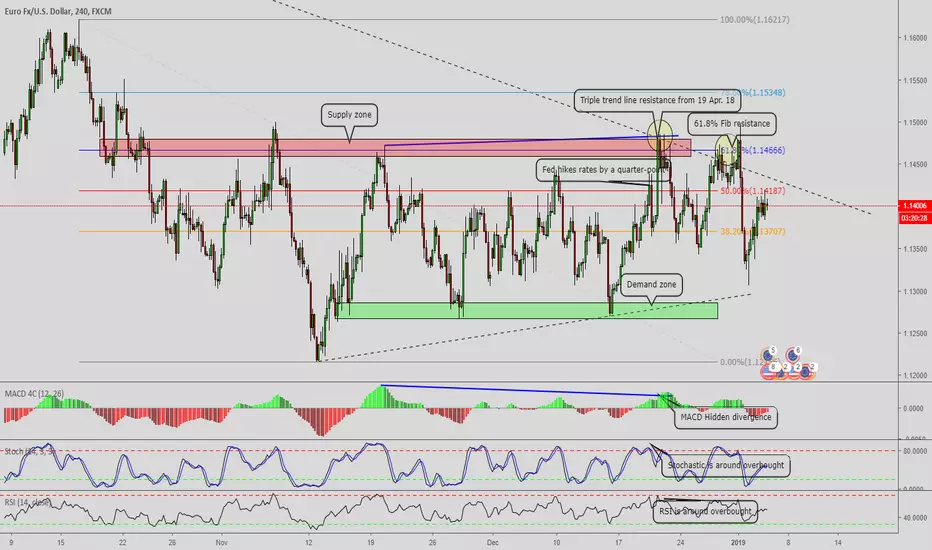Click the yellow circle marking the 61.8% Fib touch
This screenshot has height=550, width=932.
pyautogui.click(x=728, y=149)
